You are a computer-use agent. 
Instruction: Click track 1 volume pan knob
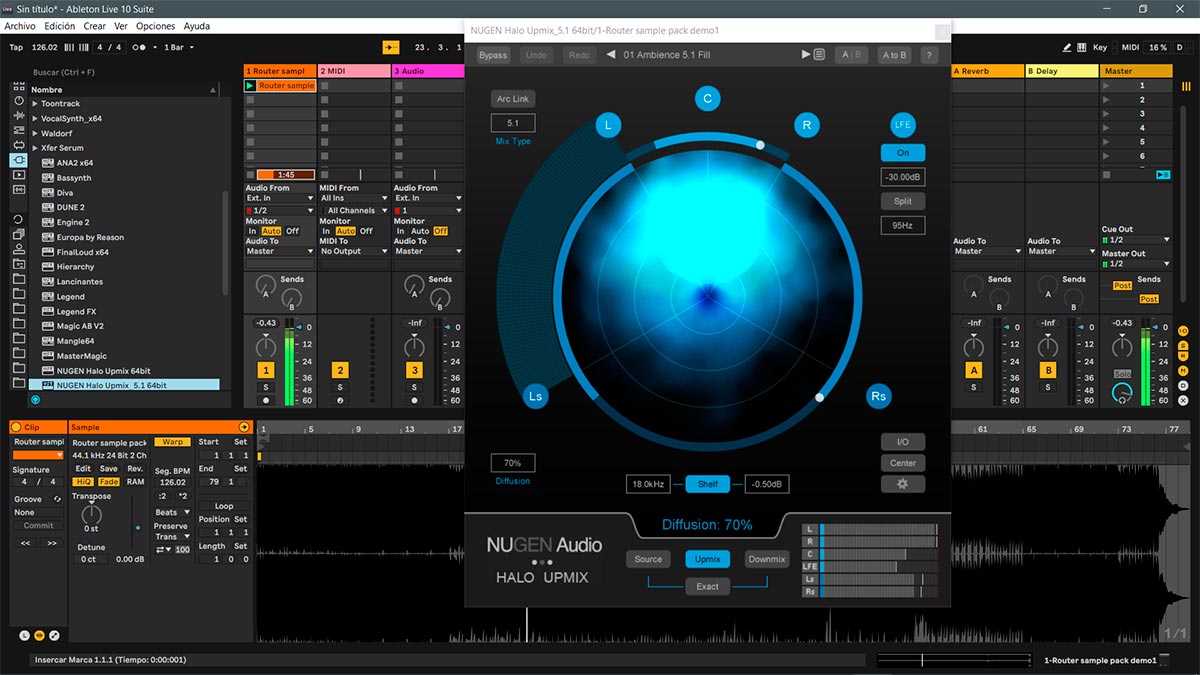pyautogui.click(x=265, y=346)
